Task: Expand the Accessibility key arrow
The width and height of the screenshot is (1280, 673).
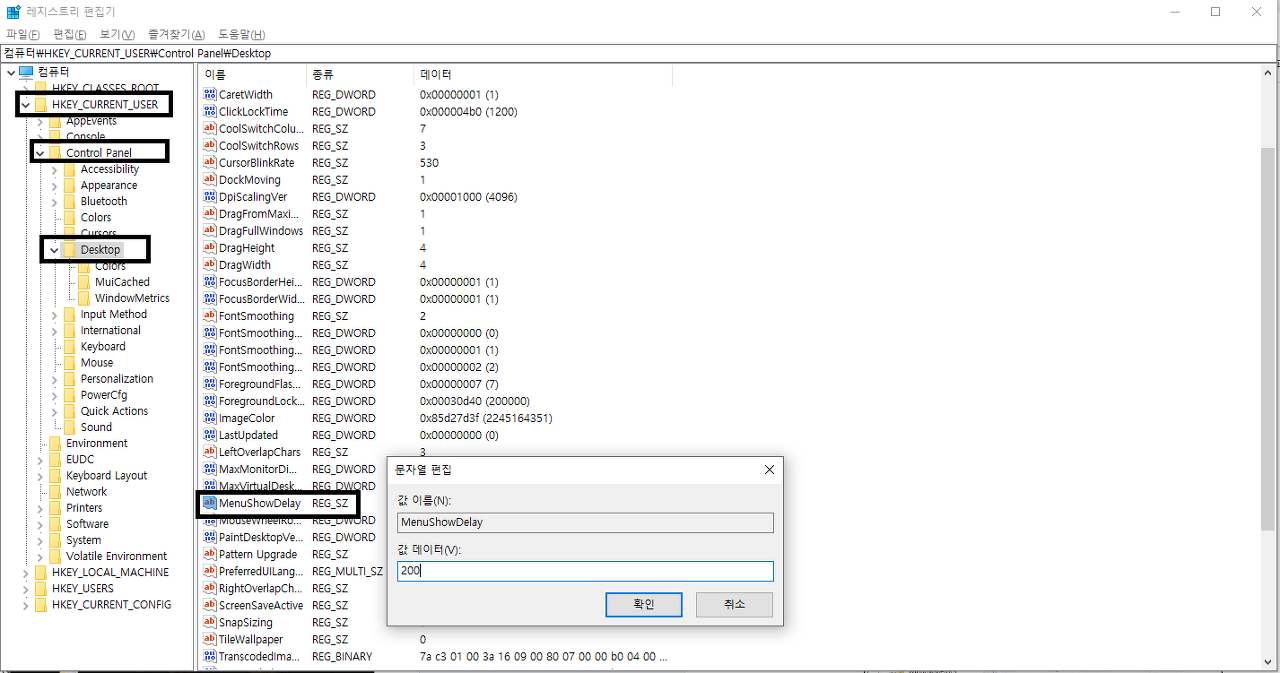Action: point(54,169)
